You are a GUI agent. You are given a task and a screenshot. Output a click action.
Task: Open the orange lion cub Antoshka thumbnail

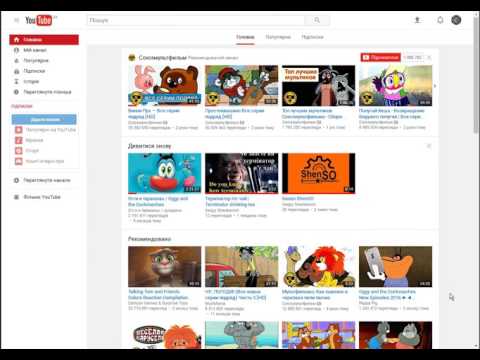click(x=165, y=335)
